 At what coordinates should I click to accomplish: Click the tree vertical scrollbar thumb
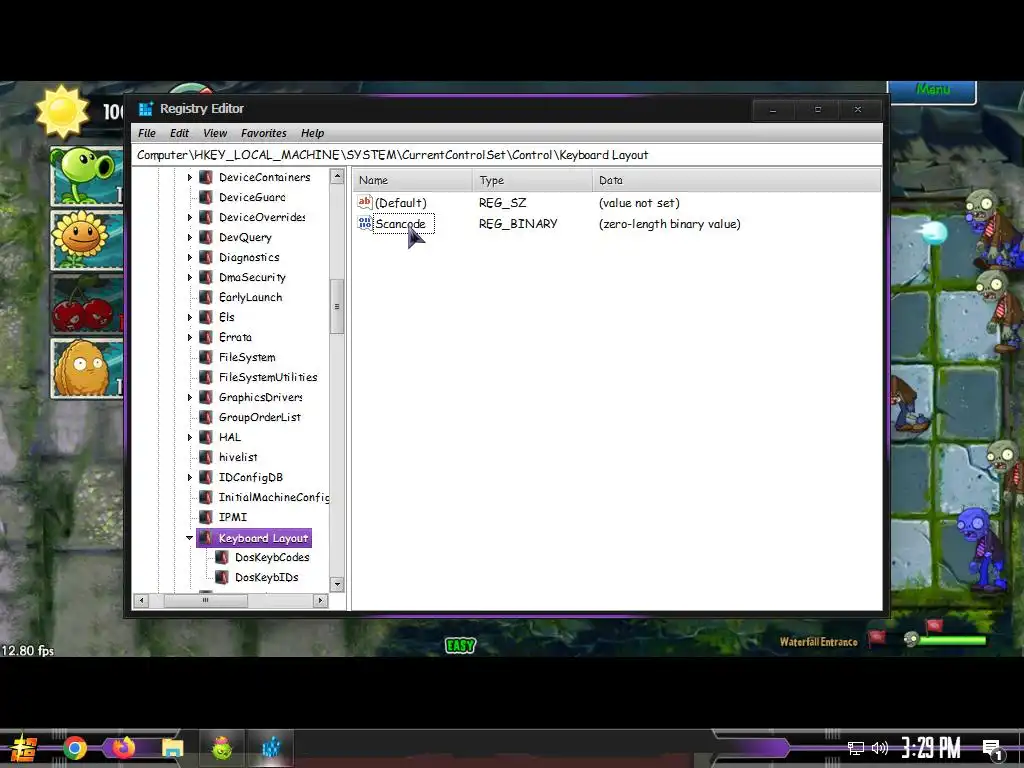point(337,306)
